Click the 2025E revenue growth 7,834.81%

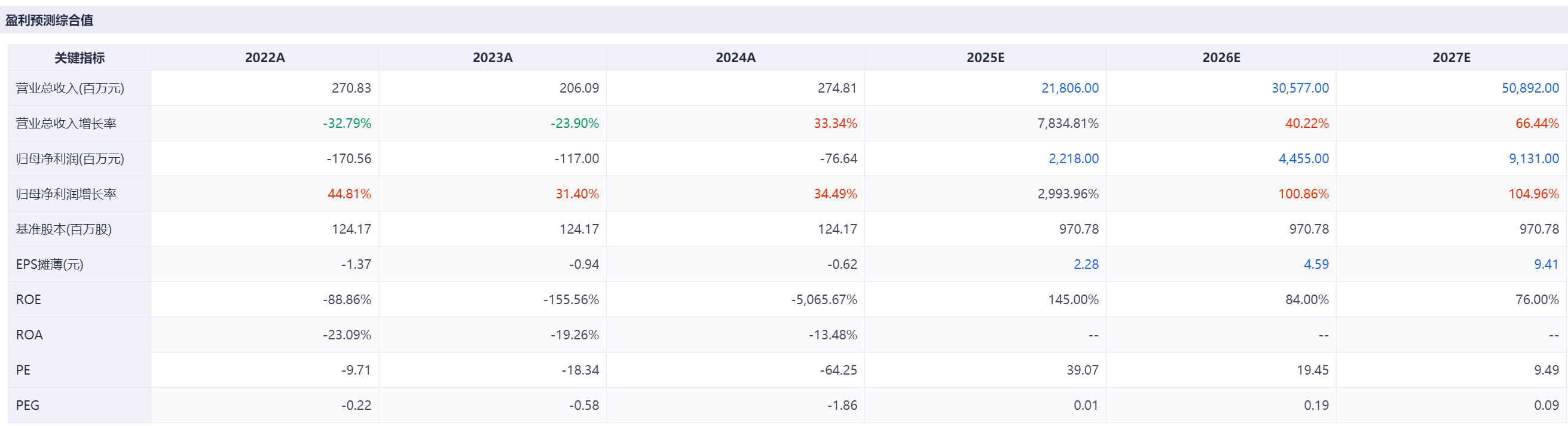click(x=1068, y=124)
